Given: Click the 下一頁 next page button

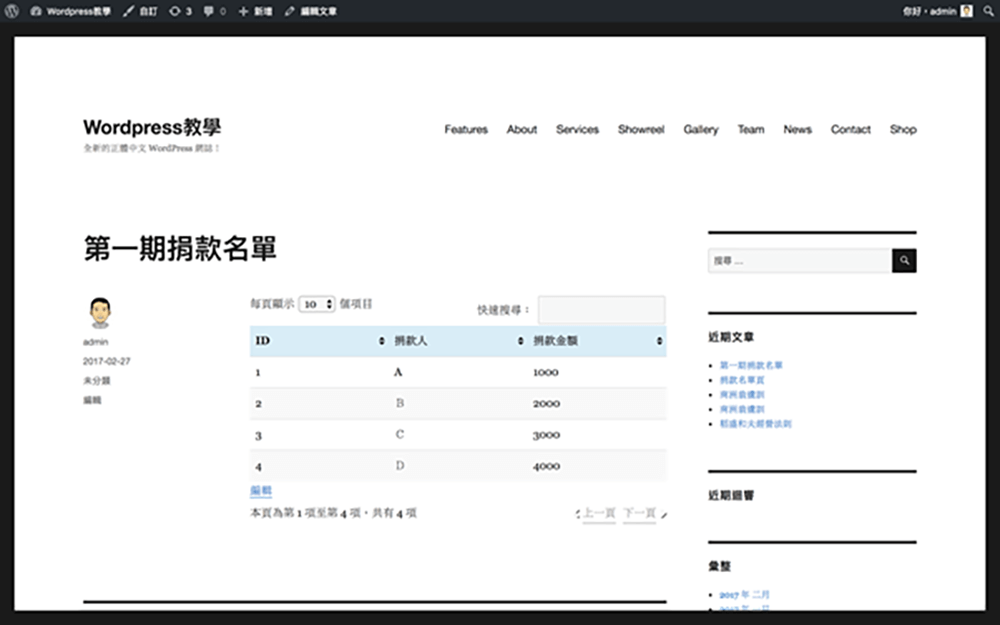Looking at the screenshot, I should coord(640,513).
